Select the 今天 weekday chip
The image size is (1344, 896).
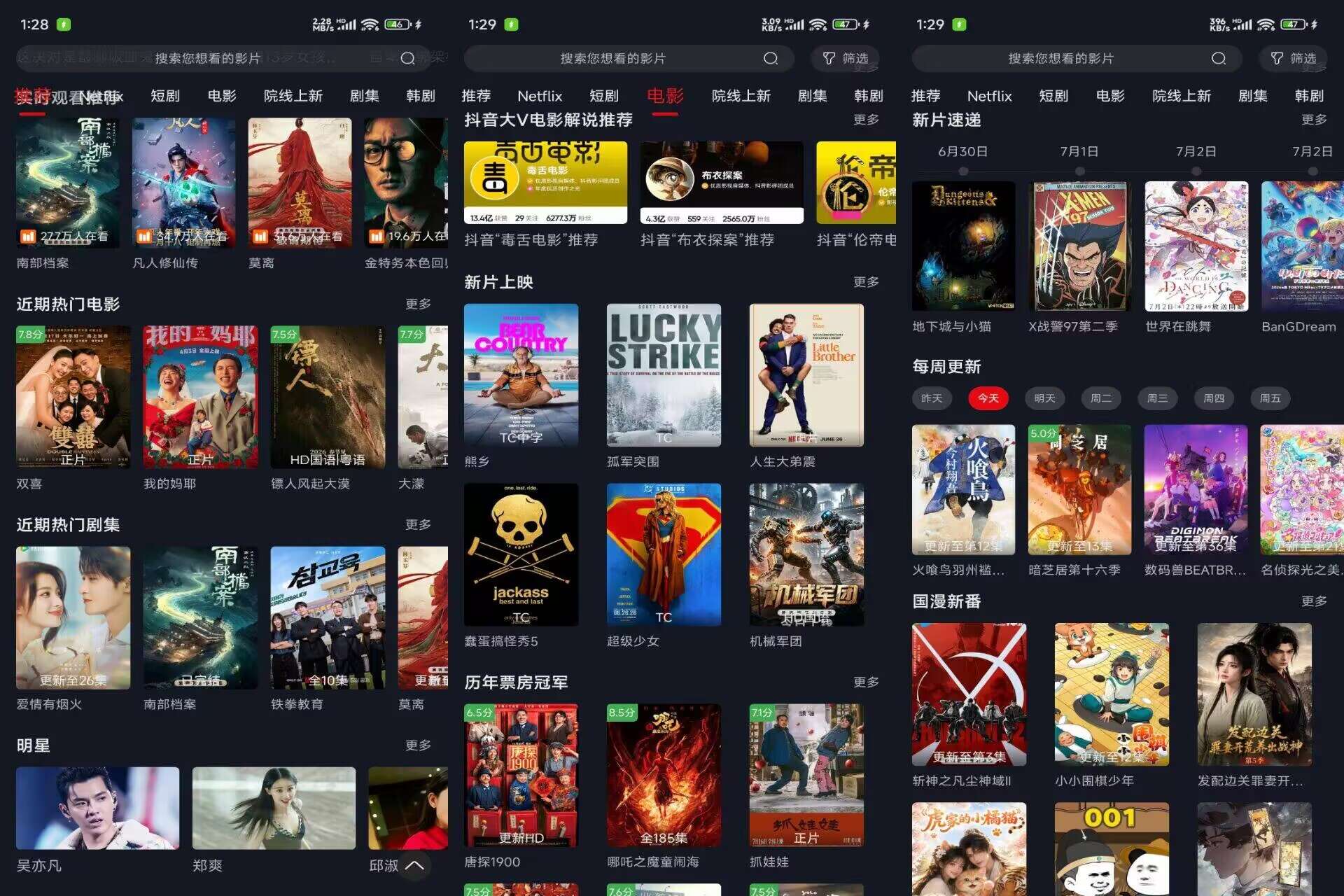coord(988,398)
